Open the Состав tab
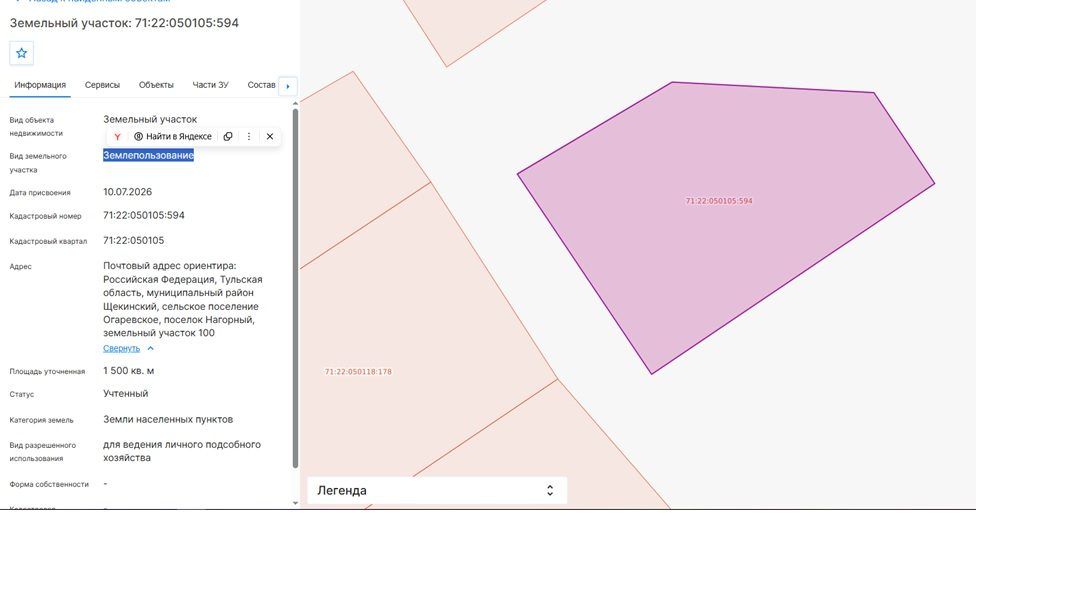This screenshot has height=610, width=1073. point(261,85)
